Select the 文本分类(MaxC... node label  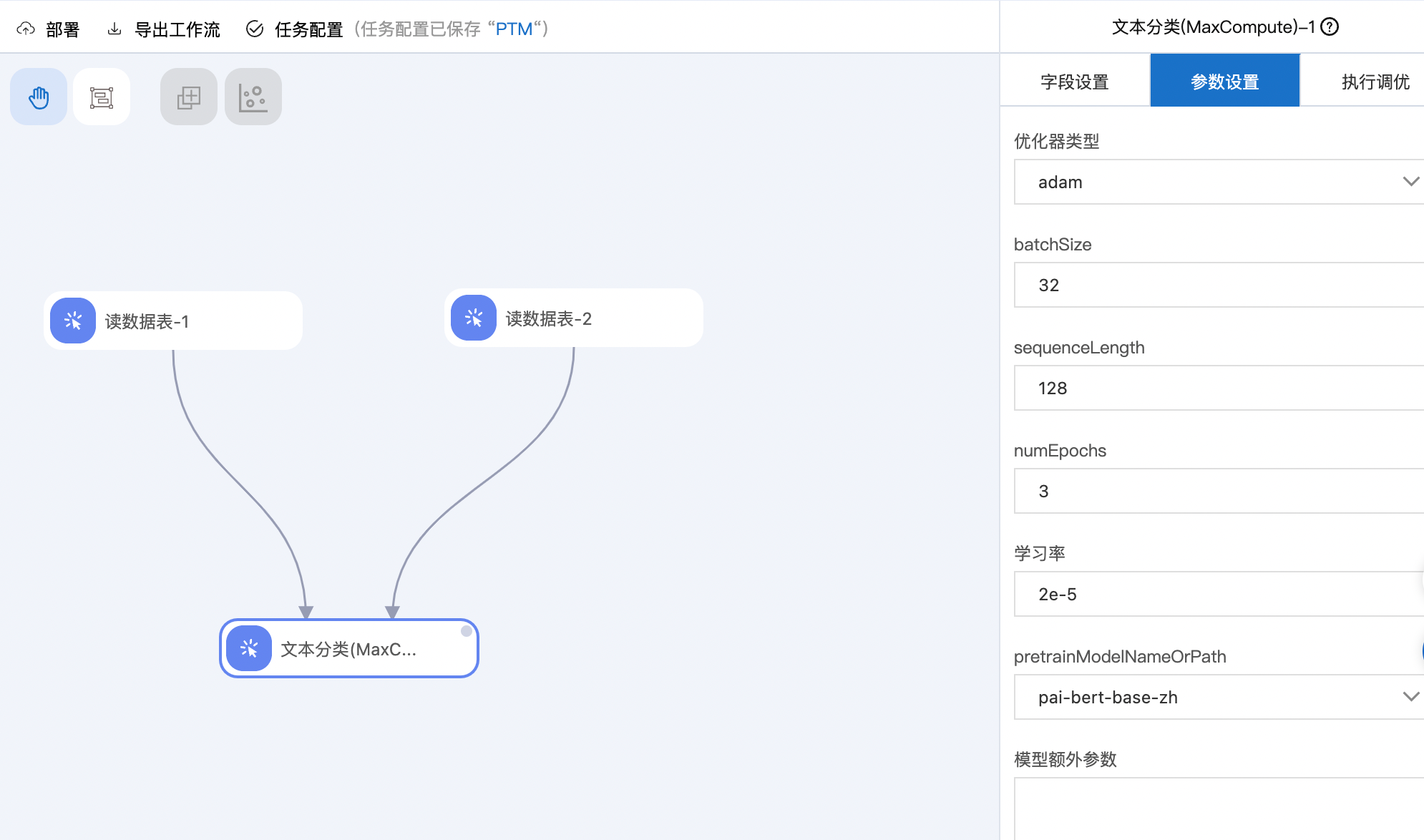348,649
